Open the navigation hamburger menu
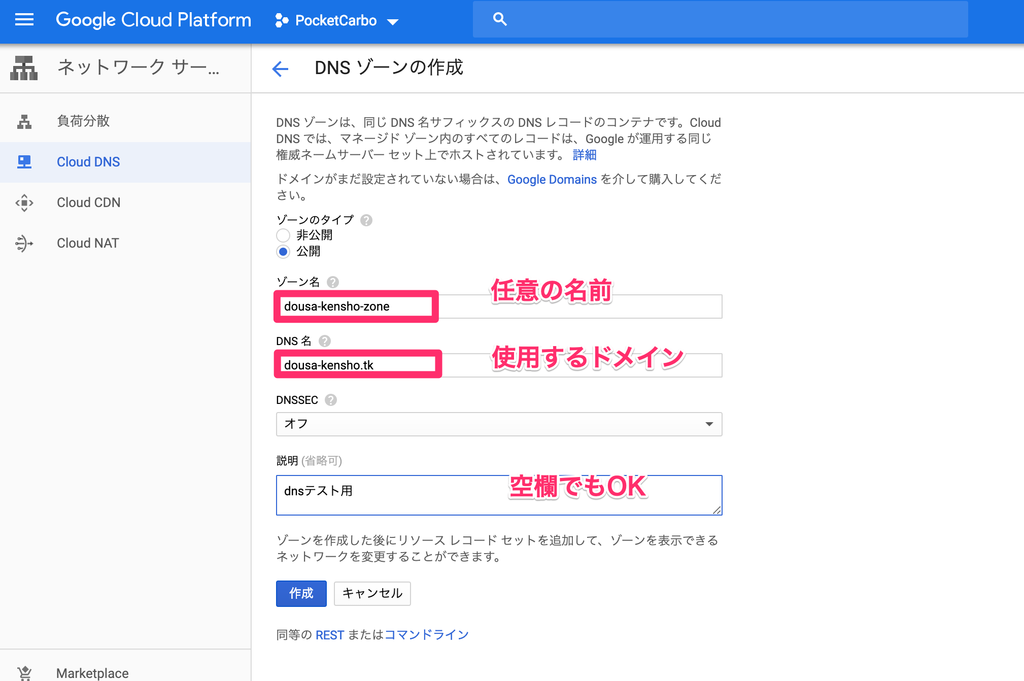This screenshot has width=1024, height=681. click(24, 20)
